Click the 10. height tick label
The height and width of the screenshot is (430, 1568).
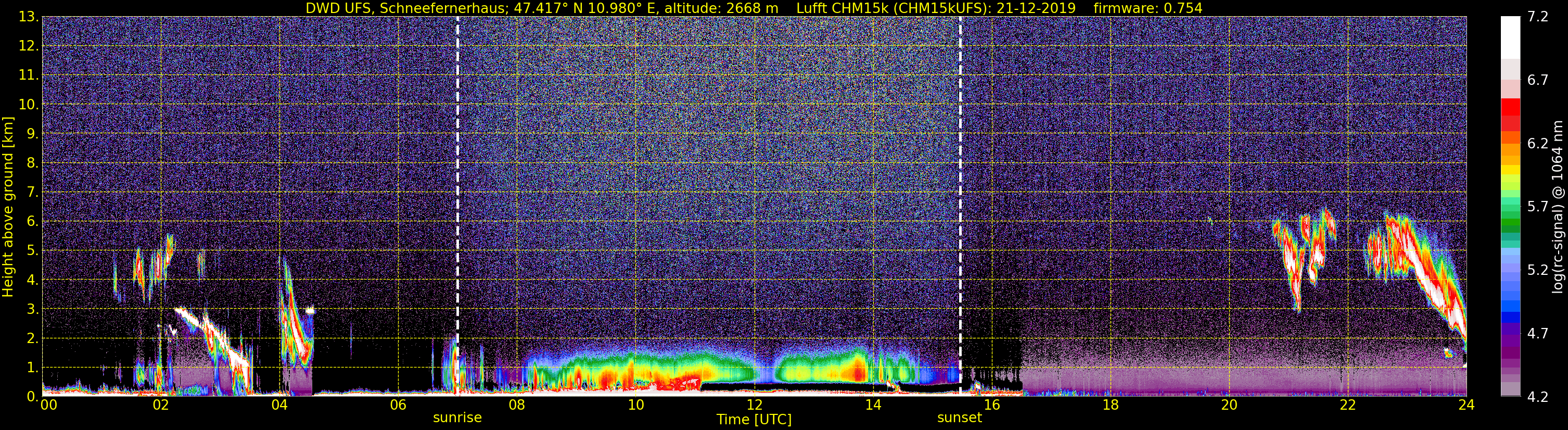coord(29,104)
